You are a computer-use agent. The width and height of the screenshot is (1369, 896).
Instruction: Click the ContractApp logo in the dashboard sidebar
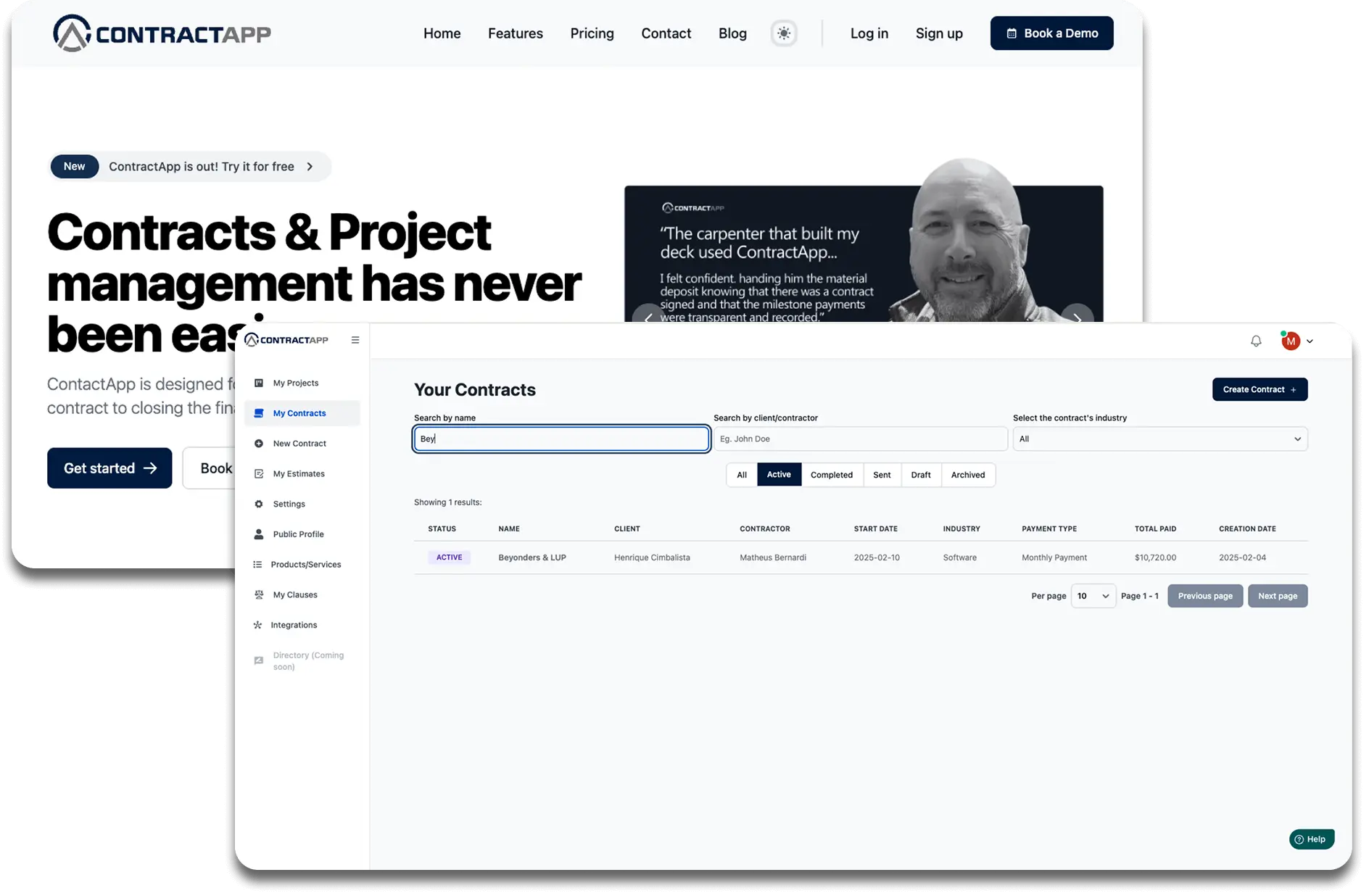286,340
